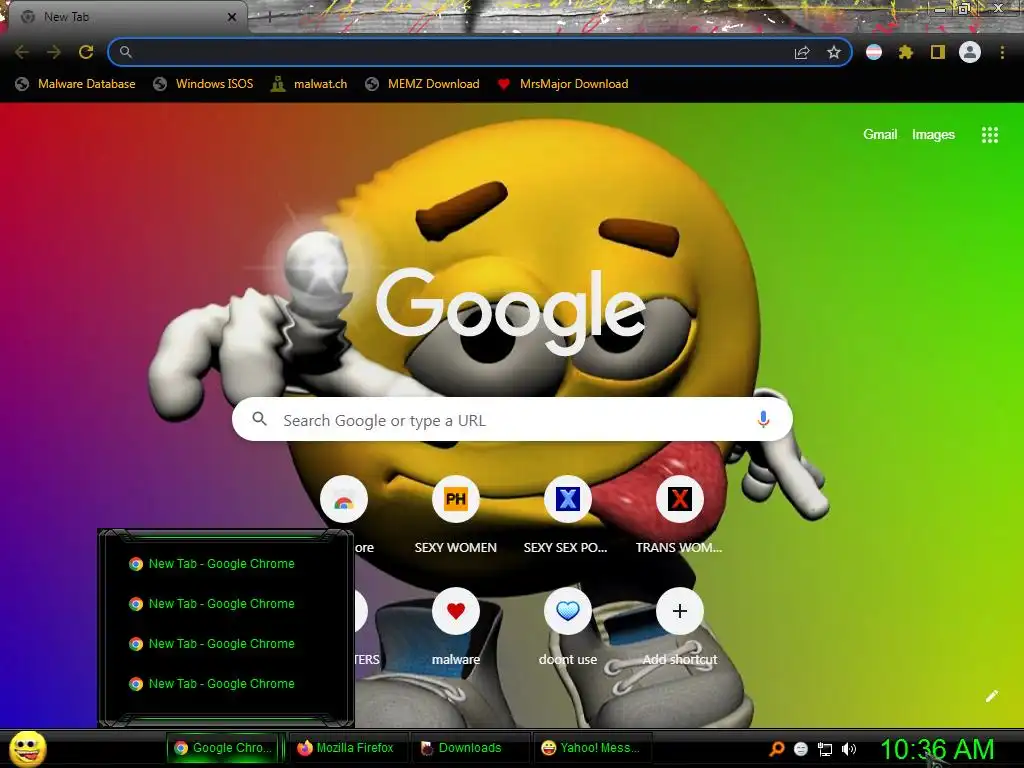Click the 10:36 AM taskbar clock
Image resolution: width=1024 pixels, height=768 pixels.
click(x=937, y=749)
